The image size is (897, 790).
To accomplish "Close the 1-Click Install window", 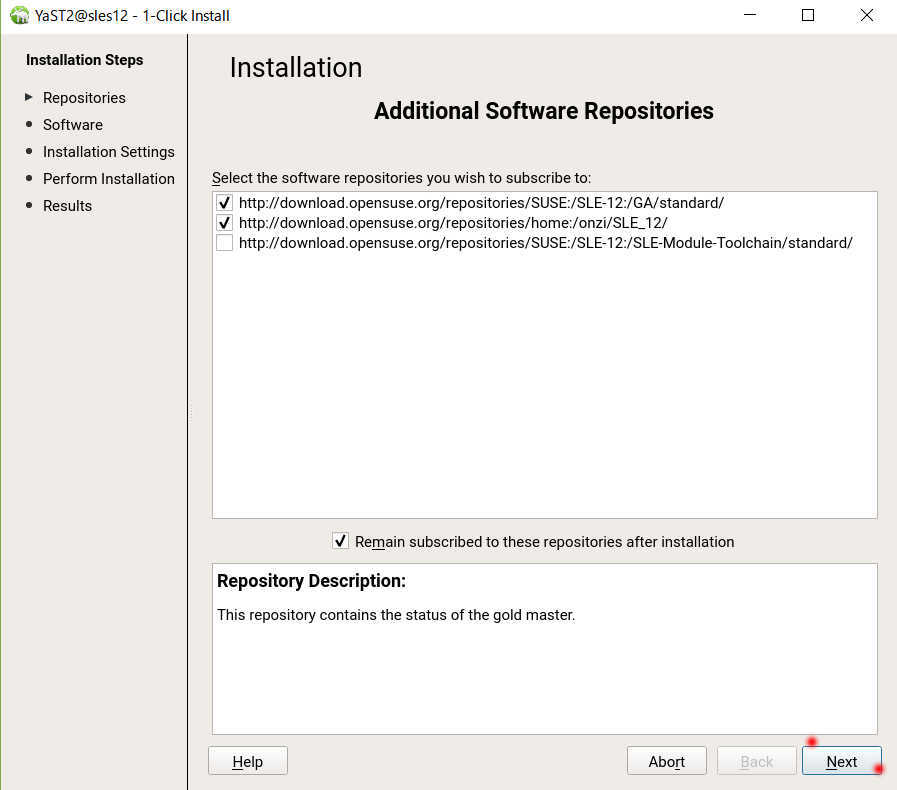I will coord(867,15).
